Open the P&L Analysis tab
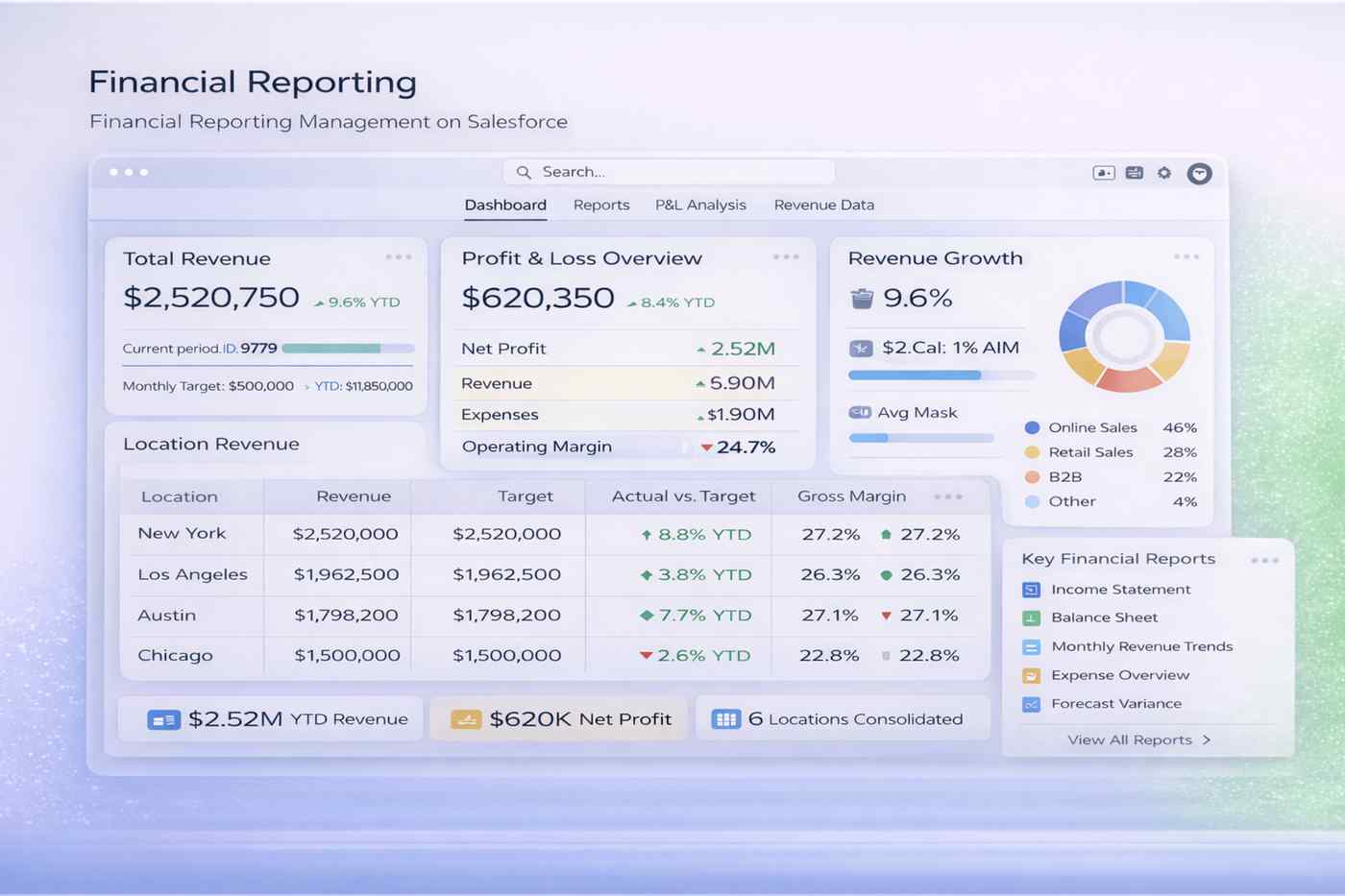This screenshot has height=896, width=1345. [x=700, y=205]
